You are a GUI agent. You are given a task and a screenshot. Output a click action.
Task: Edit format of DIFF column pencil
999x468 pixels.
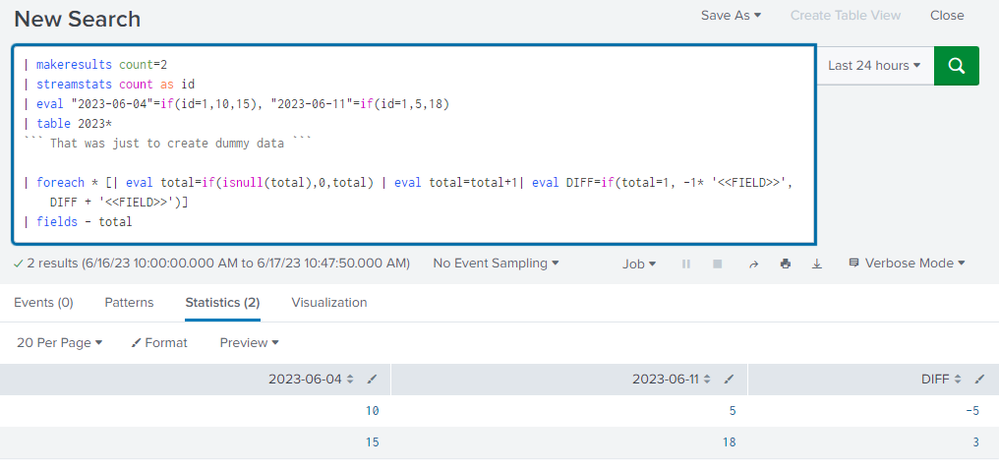980,379
